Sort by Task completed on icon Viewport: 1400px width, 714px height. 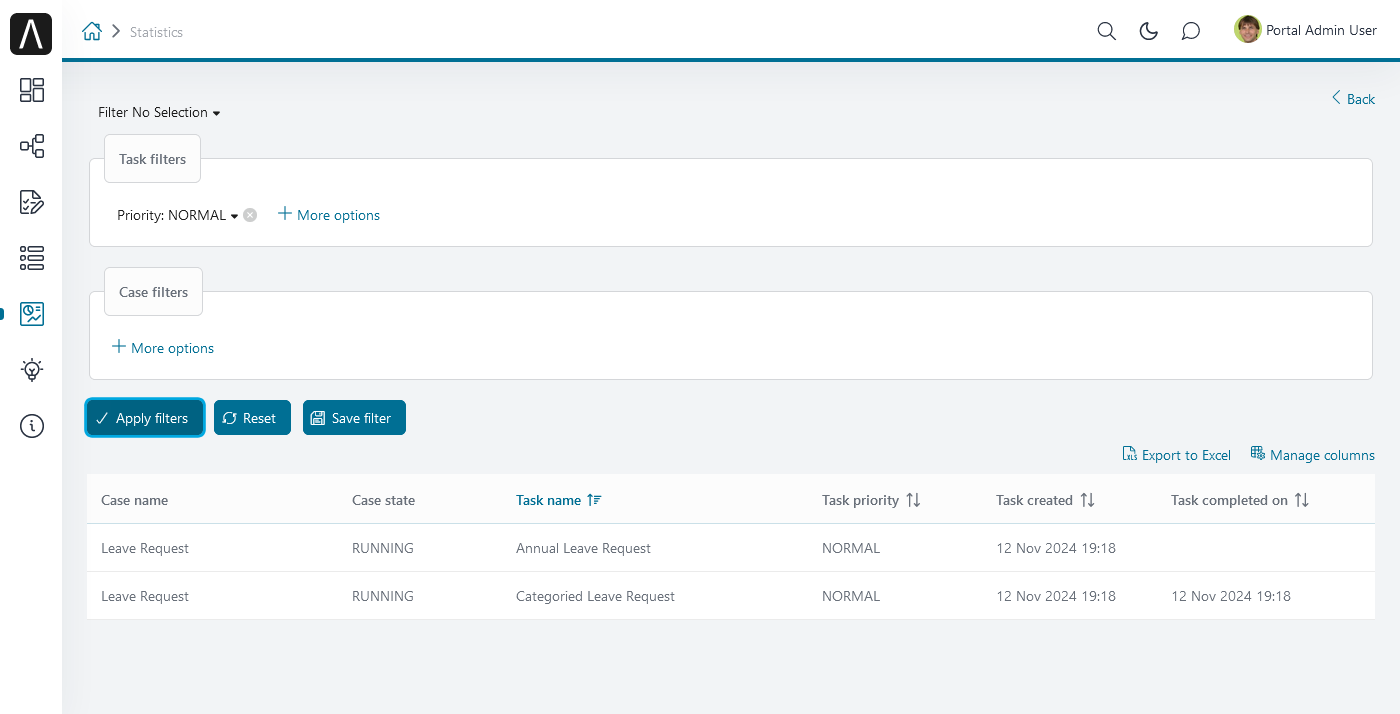(1301, 500)
